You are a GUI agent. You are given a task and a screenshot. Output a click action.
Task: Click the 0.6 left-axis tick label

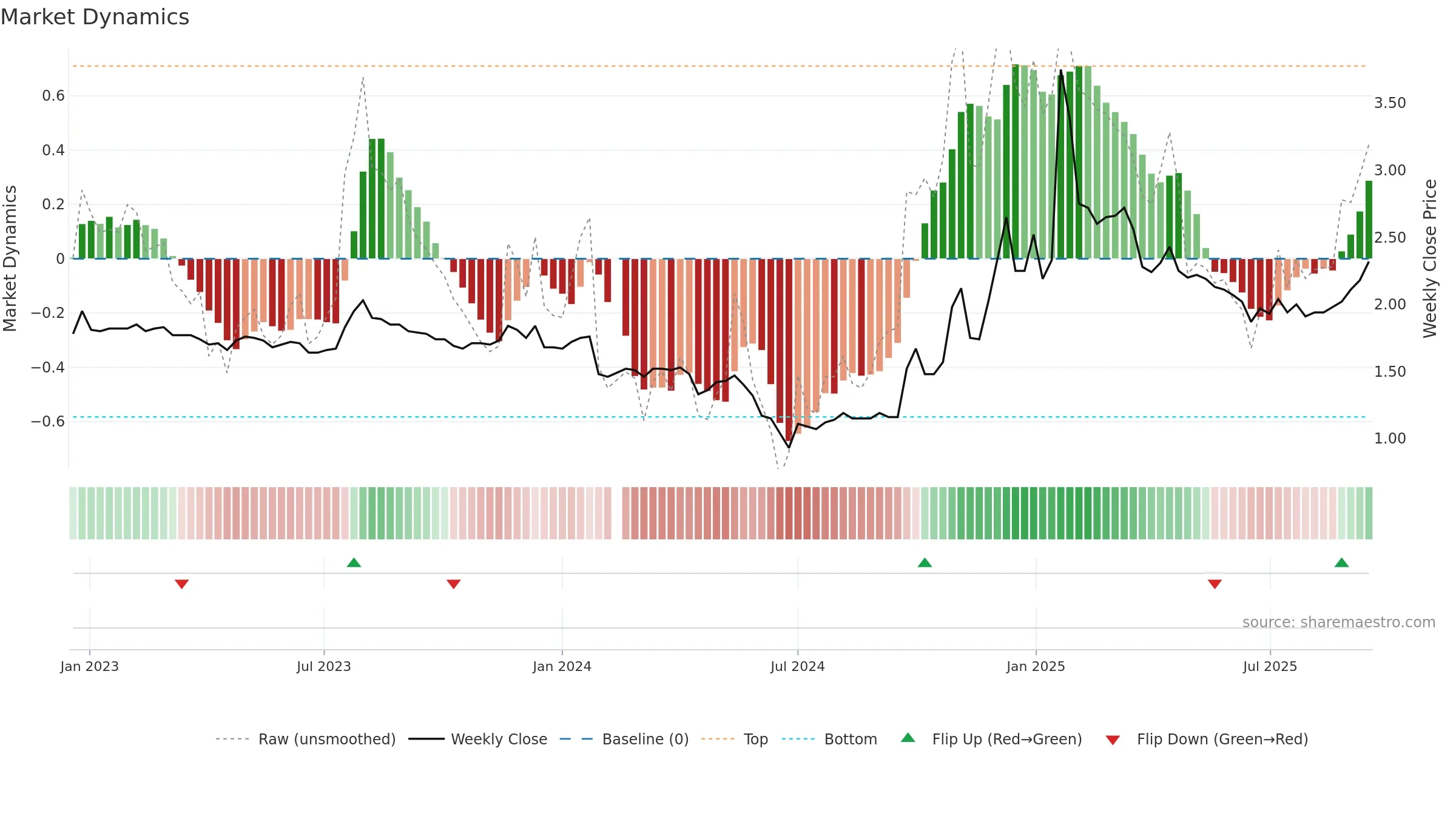[53, 96]
